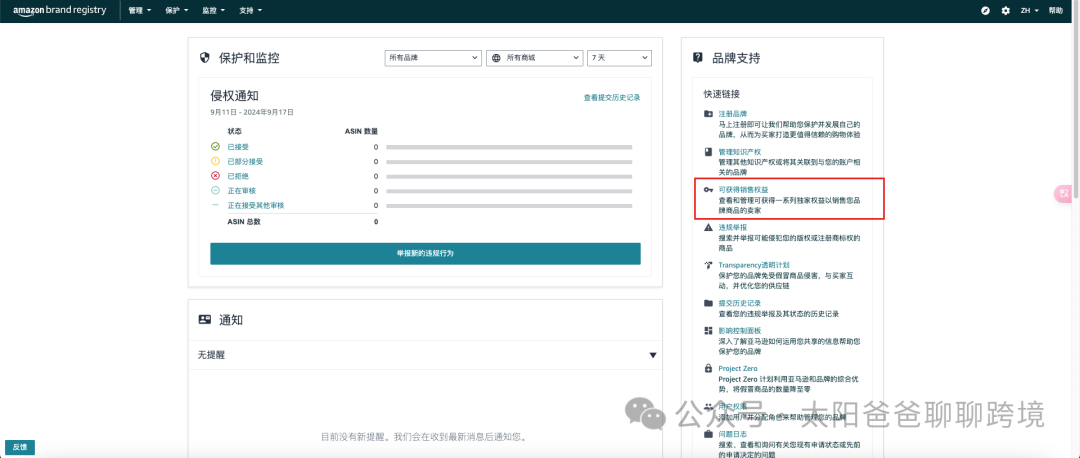Click the 已拒绝 ASIN progress bar

pyautogui.click(x=509, y=176)
